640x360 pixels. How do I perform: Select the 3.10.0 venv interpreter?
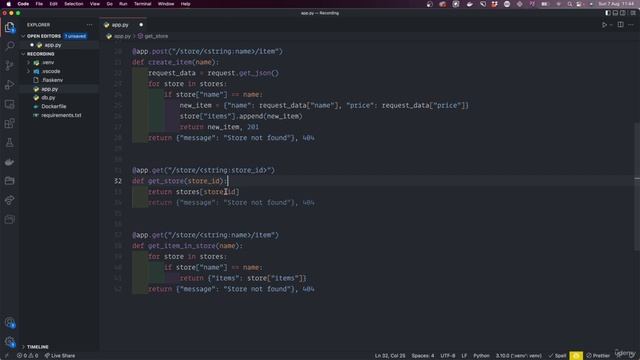coord(518,356)
